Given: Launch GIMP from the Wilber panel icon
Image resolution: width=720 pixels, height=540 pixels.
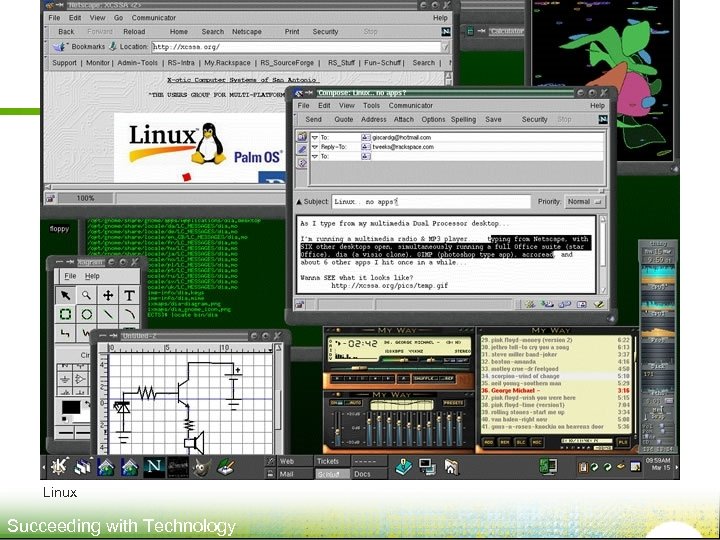Looking at the screenshot, I should 202,467.
